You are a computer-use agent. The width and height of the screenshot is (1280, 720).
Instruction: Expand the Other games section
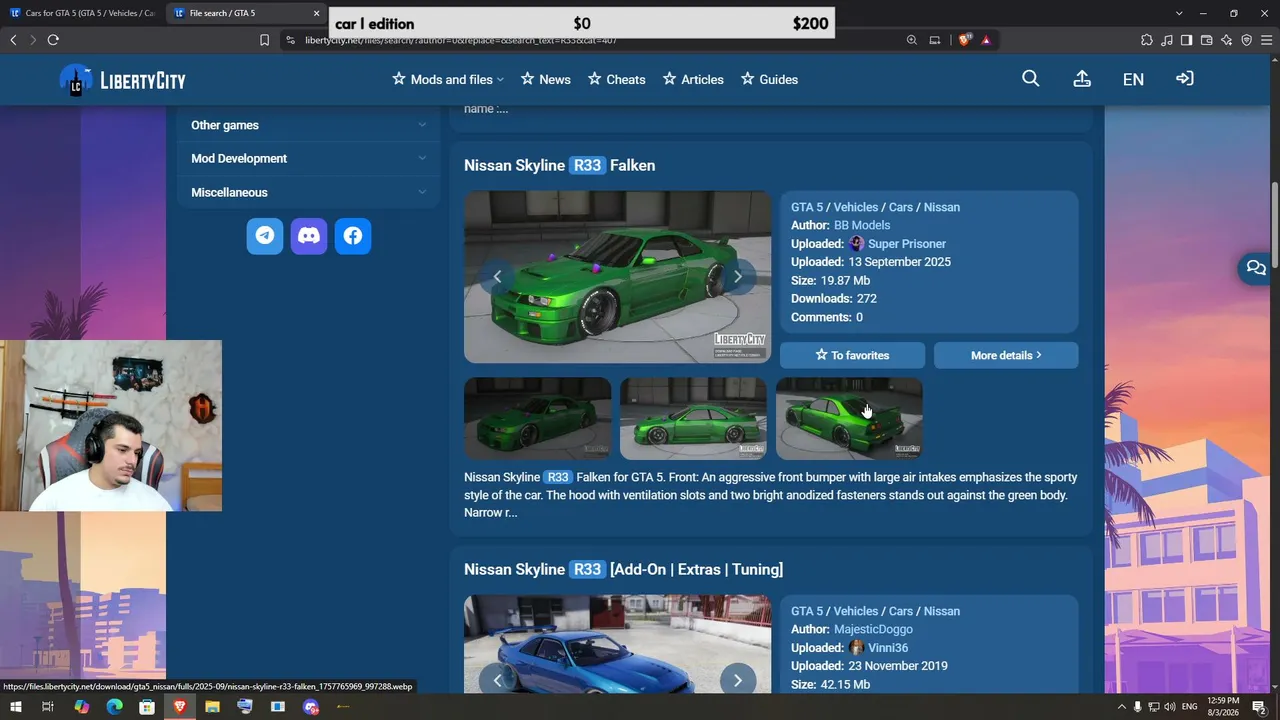point(308,125)
